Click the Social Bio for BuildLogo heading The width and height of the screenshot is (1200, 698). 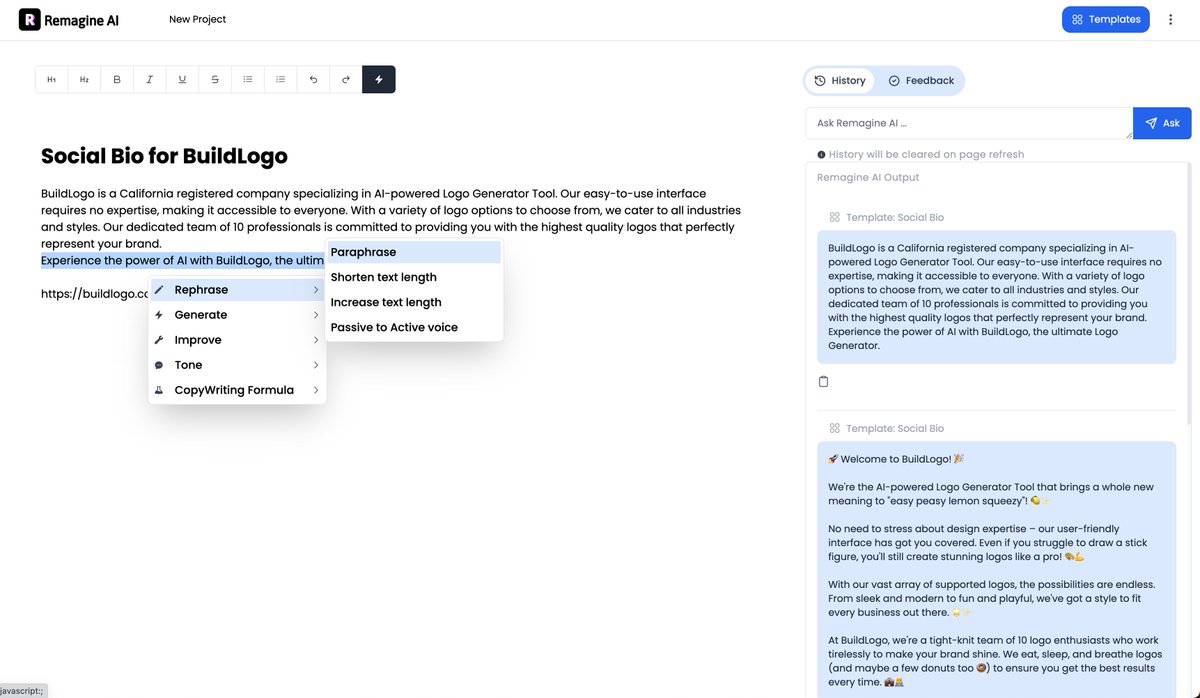[x=164, y=156]
